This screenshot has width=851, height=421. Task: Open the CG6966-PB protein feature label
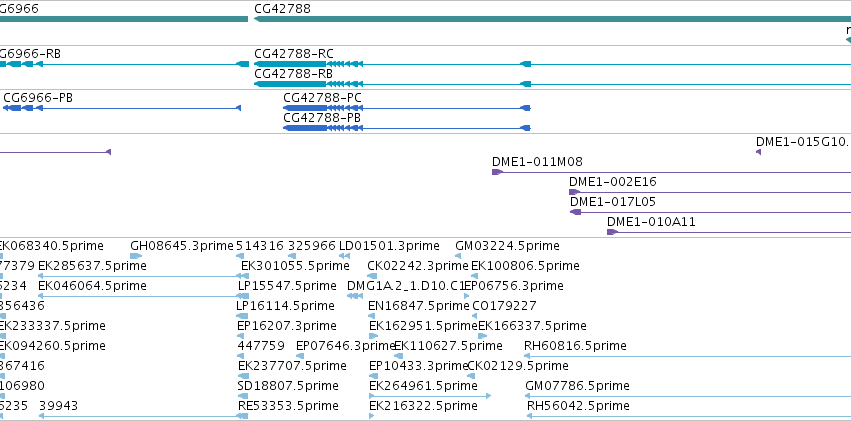coord(38,98)
